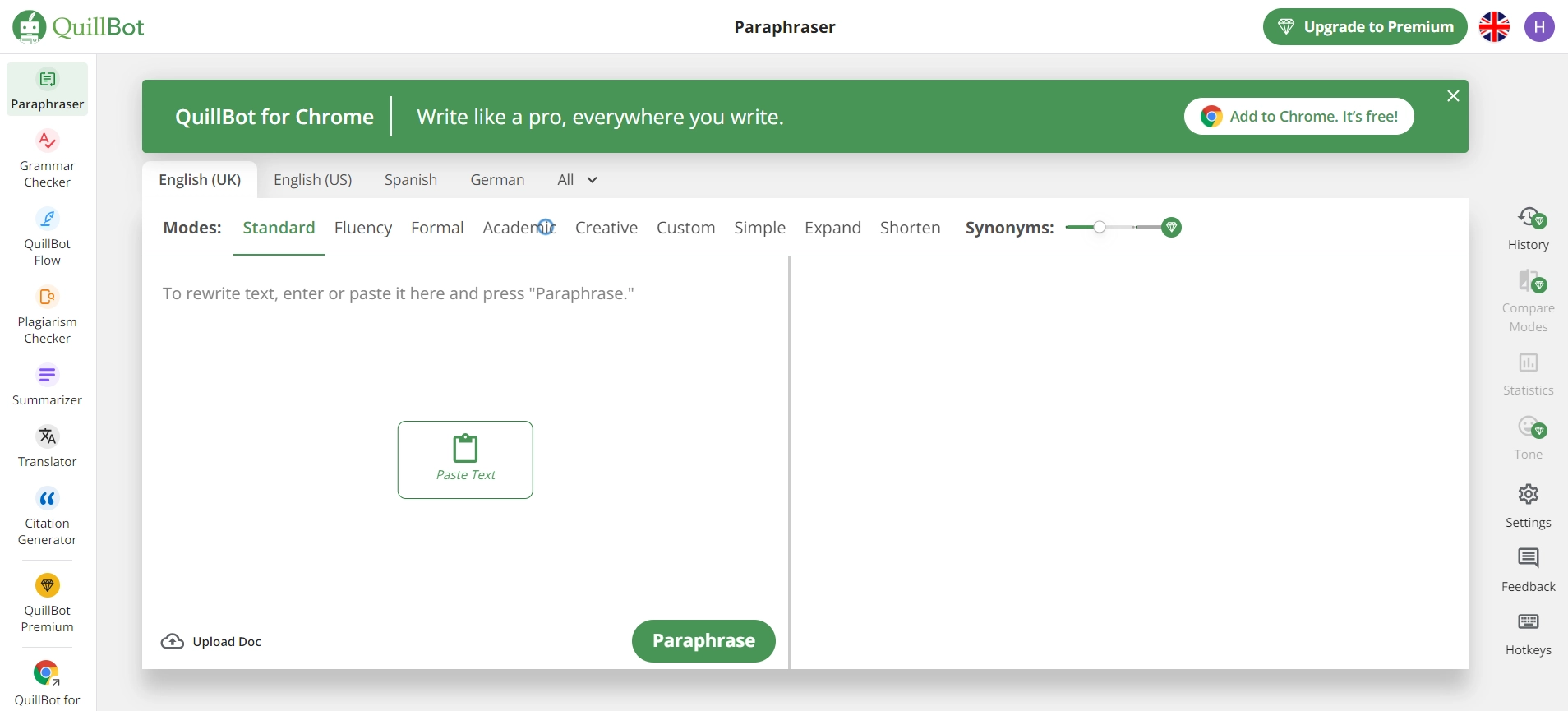Image resolution: width=1568 pixels, height=711 pixels.
Task: Open QuillBot Premium from sidebar
Action: click(x=48, y=604)
